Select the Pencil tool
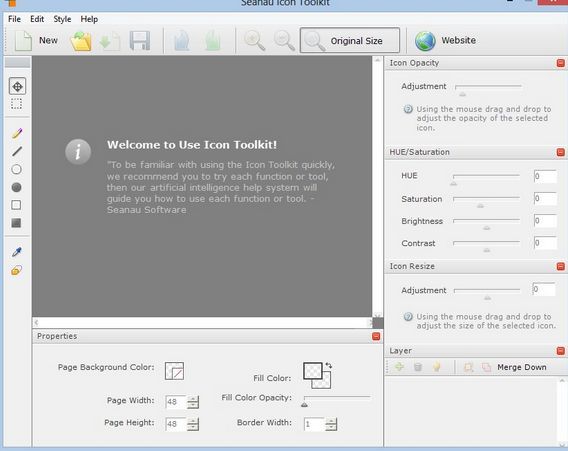568x451 pixels. 17,133
